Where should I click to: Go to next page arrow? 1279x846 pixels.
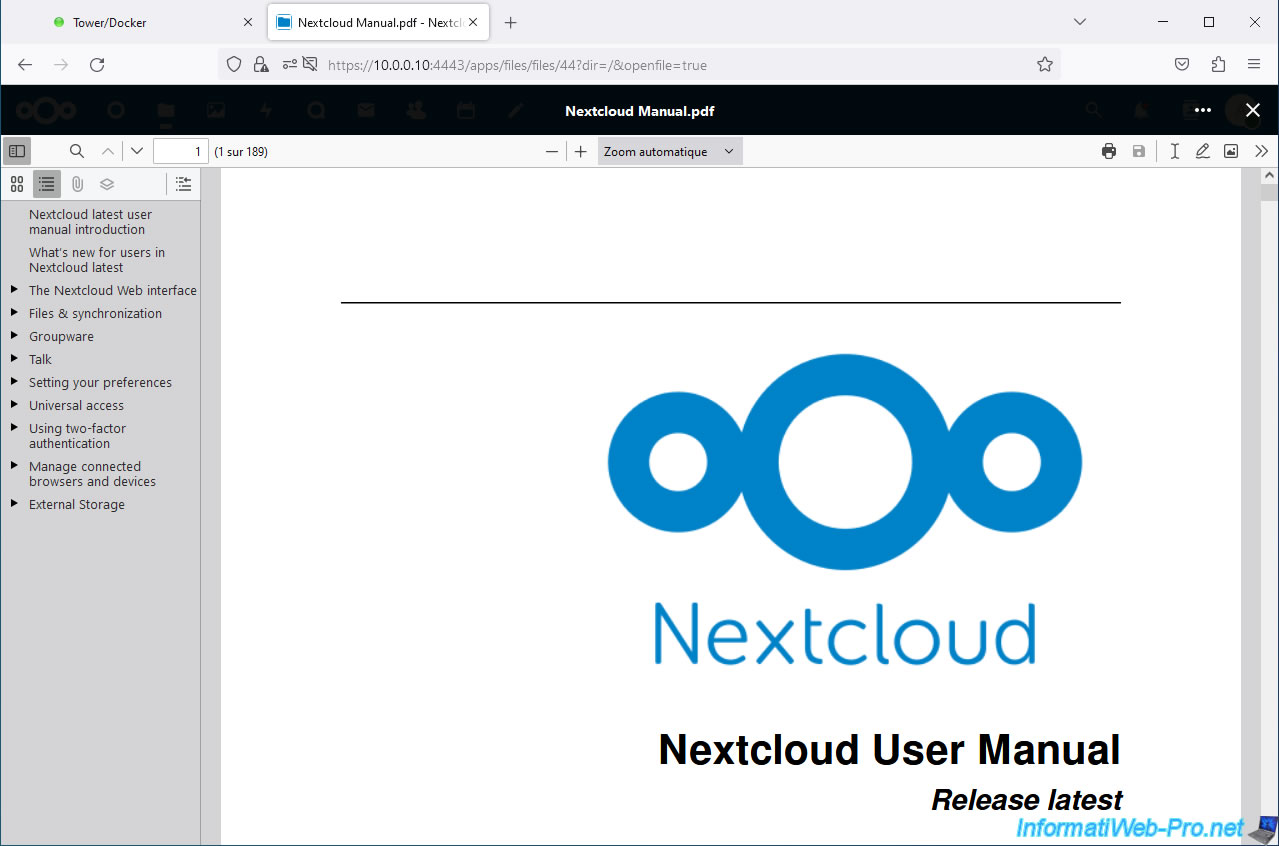point(137,151)
